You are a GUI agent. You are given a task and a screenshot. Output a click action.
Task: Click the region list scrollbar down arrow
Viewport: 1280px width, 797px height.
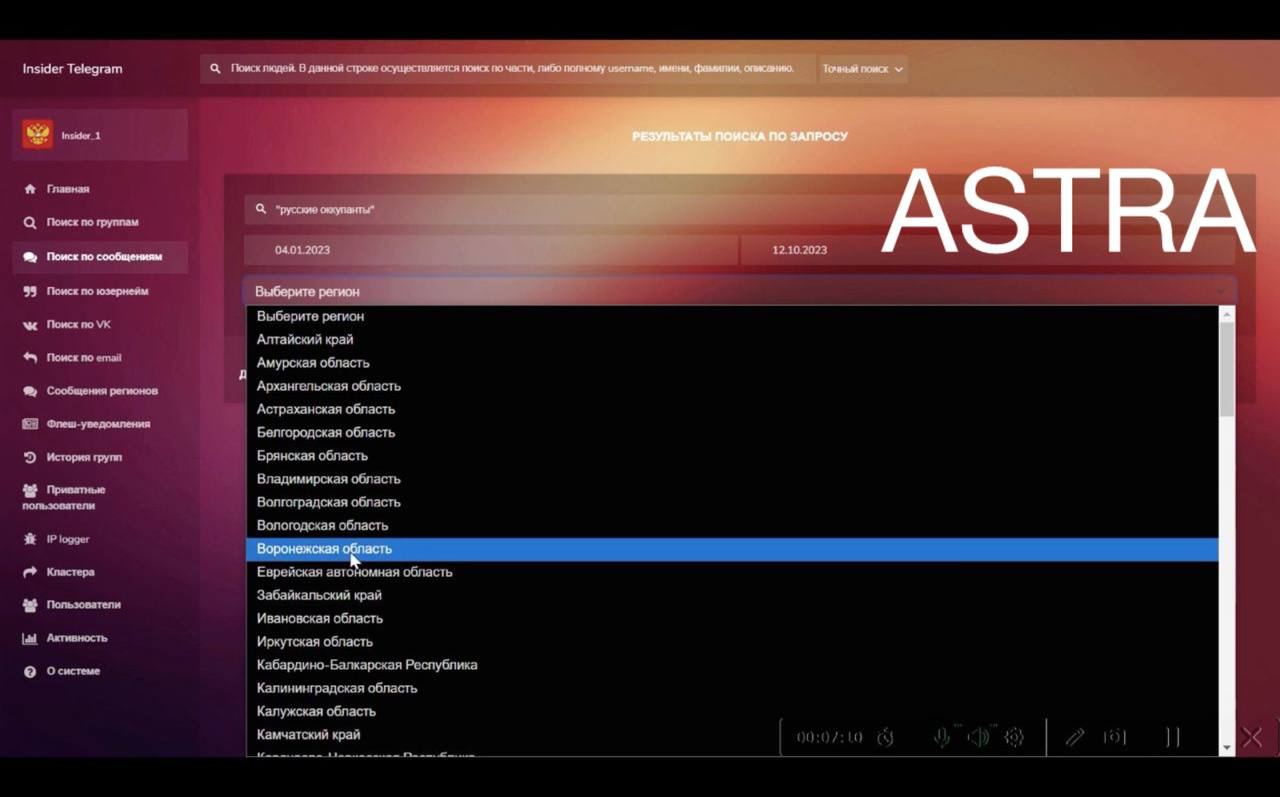[x=1227, y=748]
